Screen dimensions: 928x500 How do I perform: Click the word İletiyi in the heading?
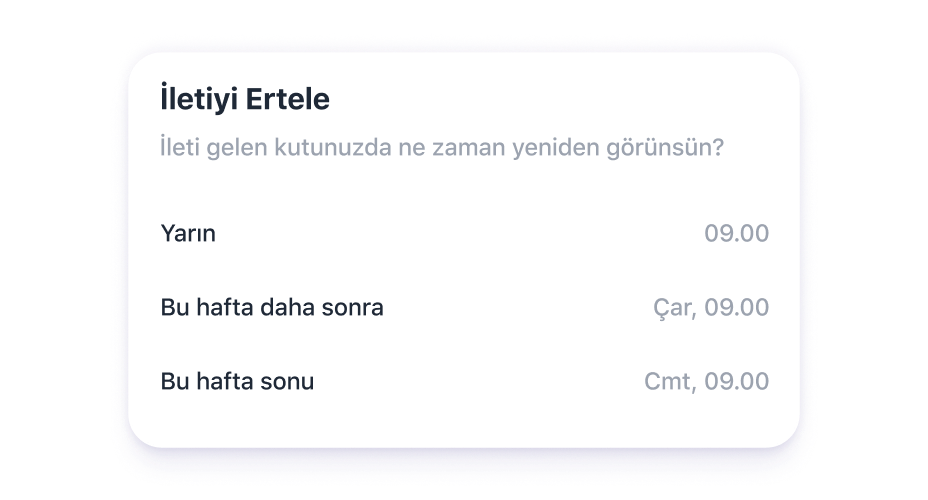(x=200, y=100)
